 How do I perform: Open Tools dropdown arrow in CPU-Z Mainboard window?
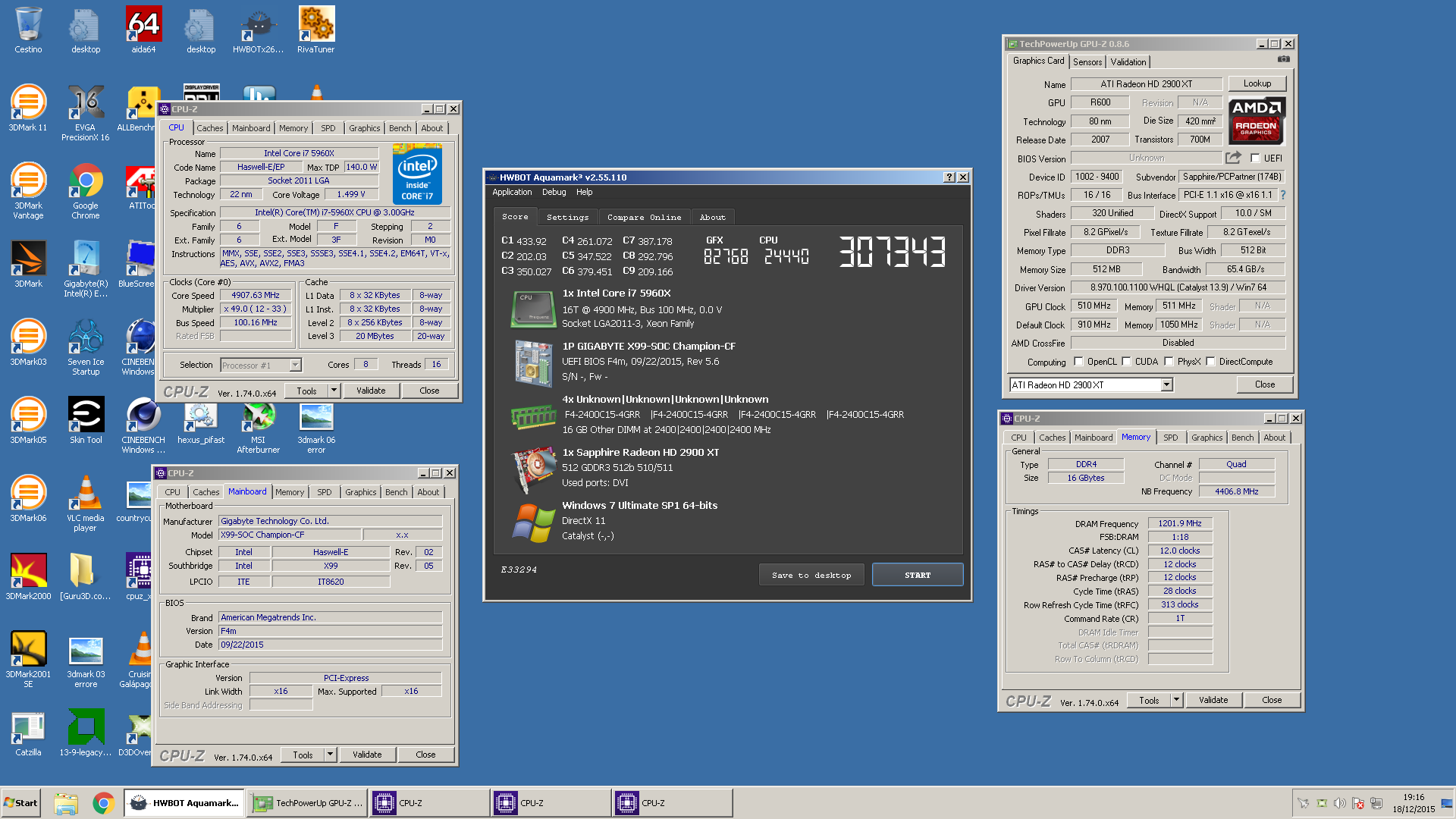tap(330, 755)
